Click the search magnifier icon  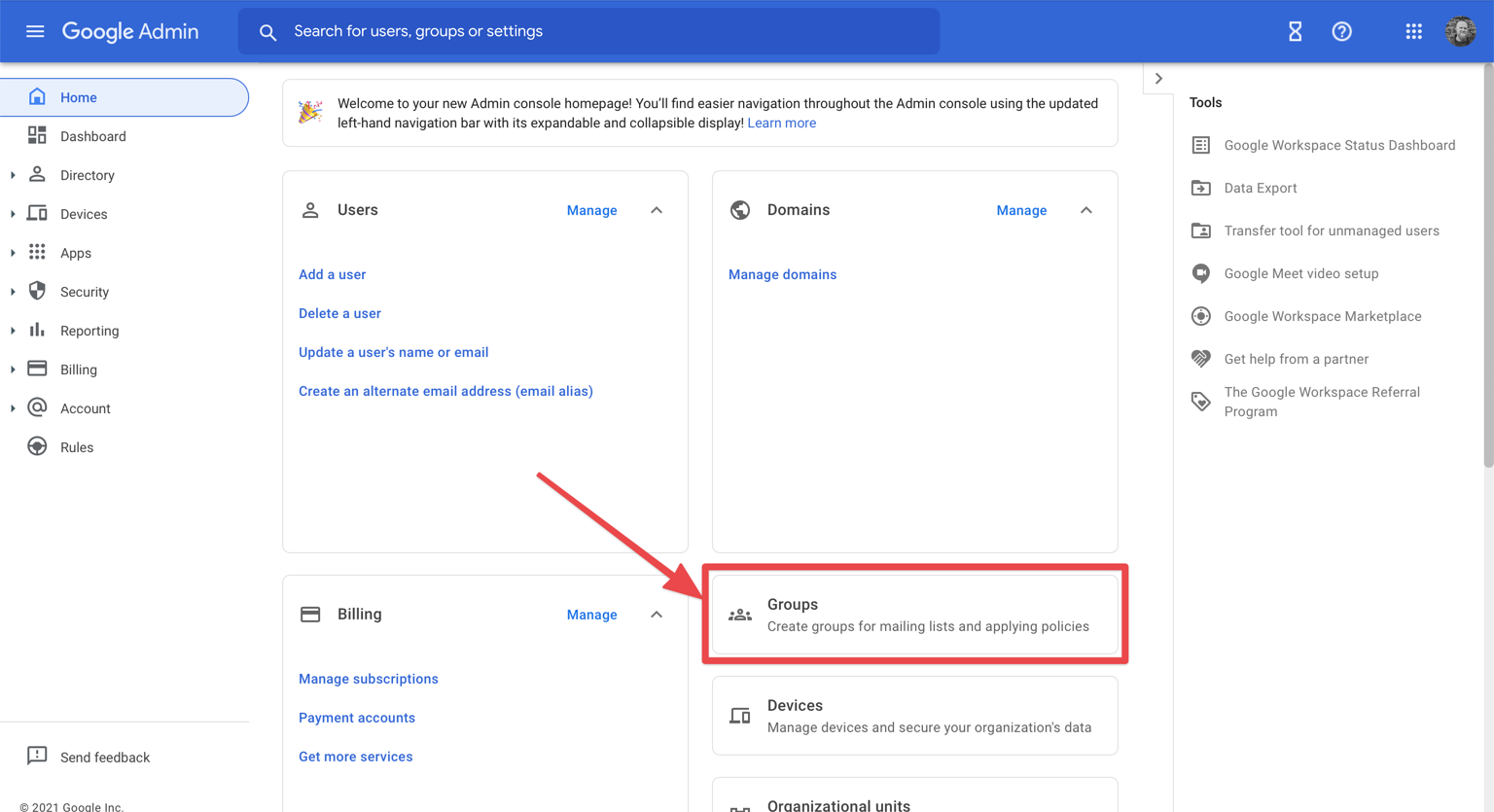pos(267,32)
